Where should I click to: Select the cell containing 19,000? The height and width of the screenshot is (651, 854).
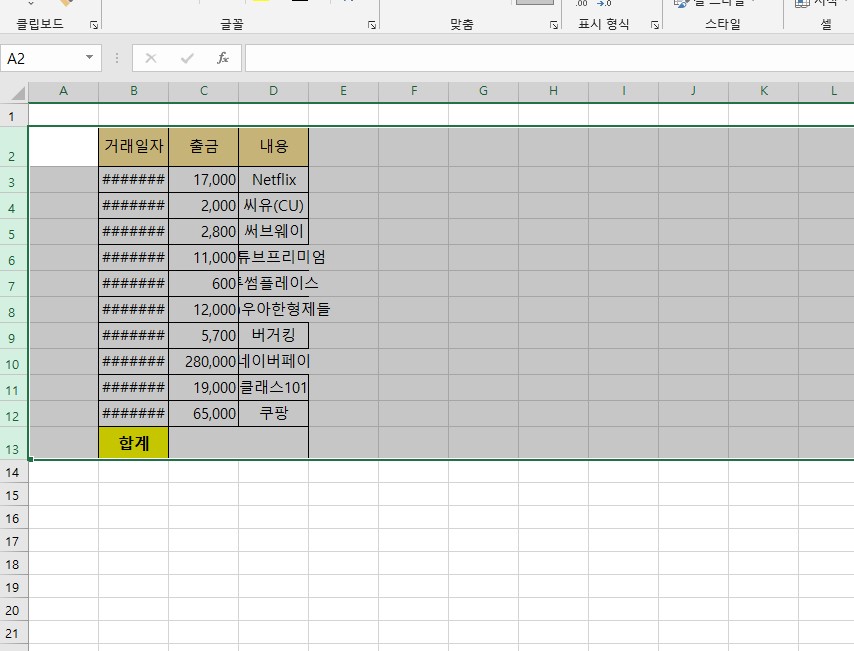coord(204,387)
